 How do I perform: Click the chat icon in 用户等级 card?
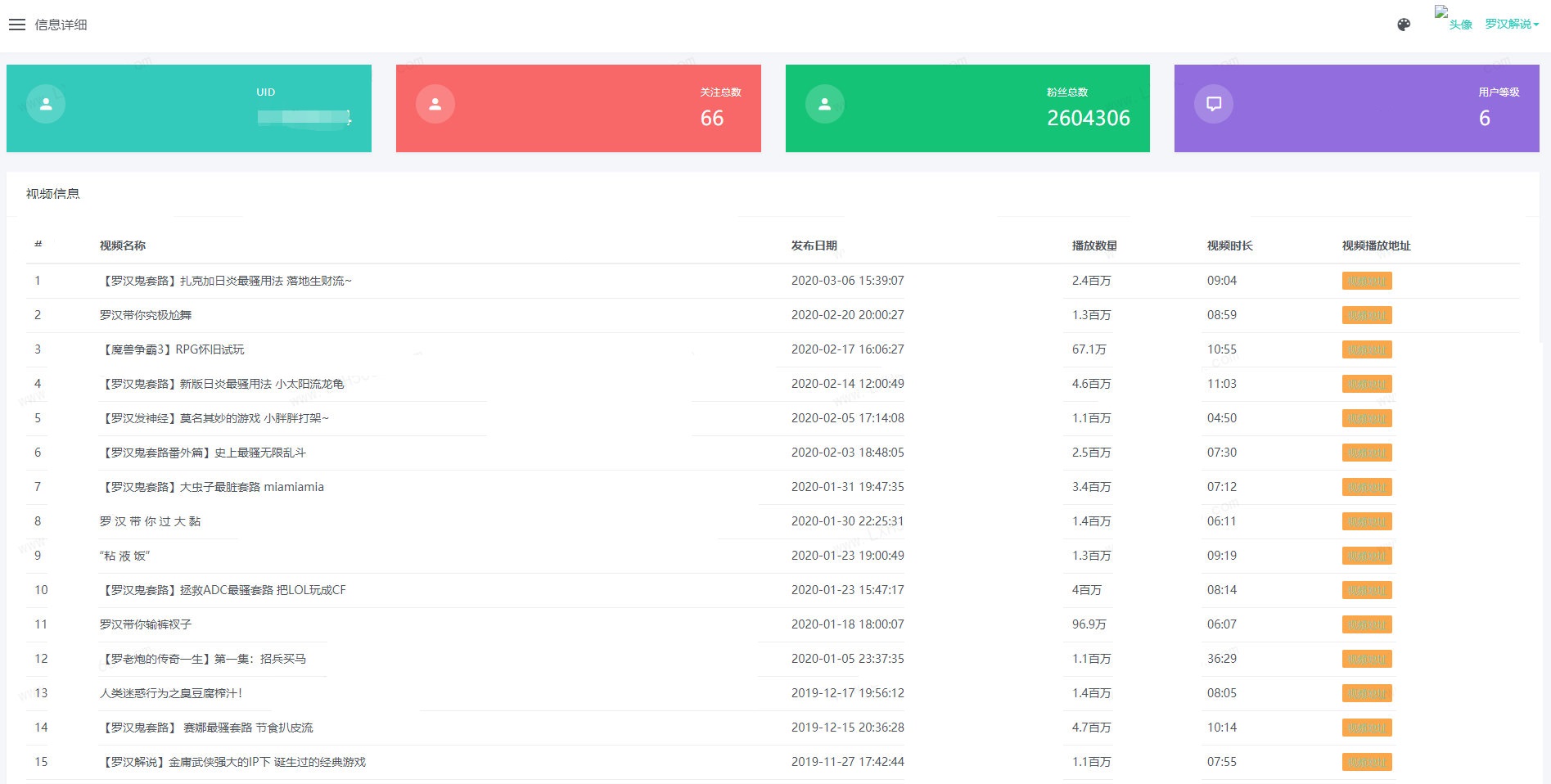click(x=1214, y=104)
